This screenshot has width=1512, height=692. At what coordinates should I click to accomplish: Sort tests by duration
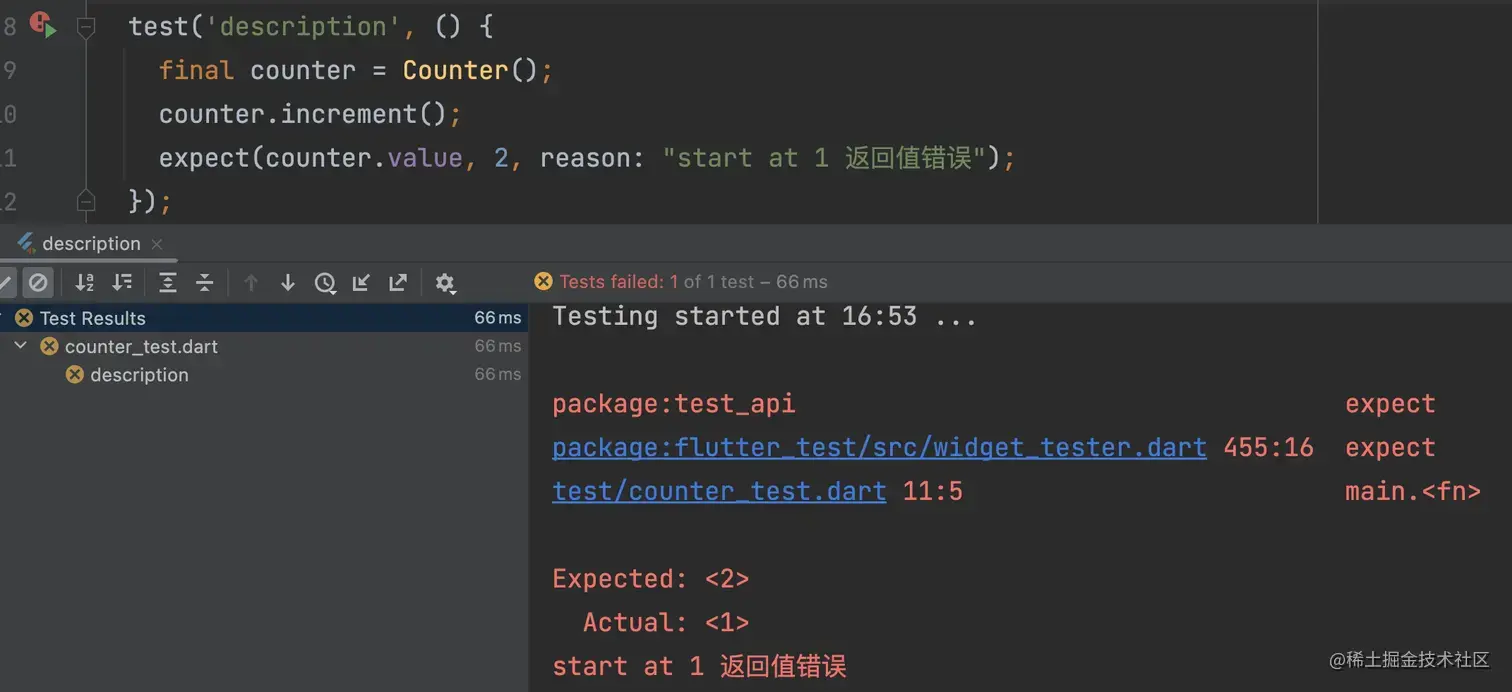click(x=122, y=283)
